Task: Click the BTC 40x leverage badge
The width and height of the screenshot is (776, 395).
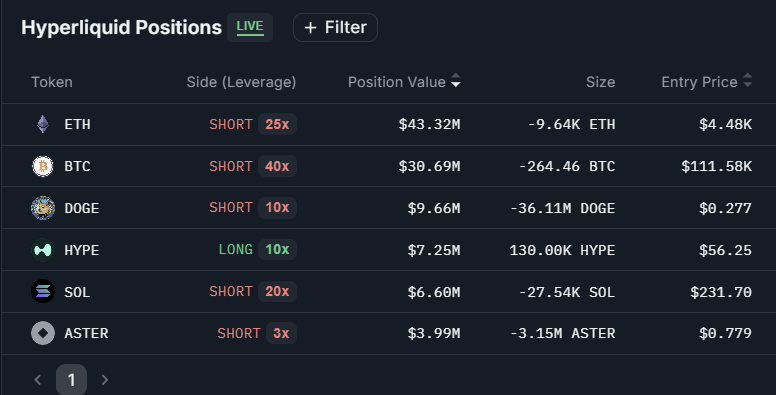Action: (277, 166)
